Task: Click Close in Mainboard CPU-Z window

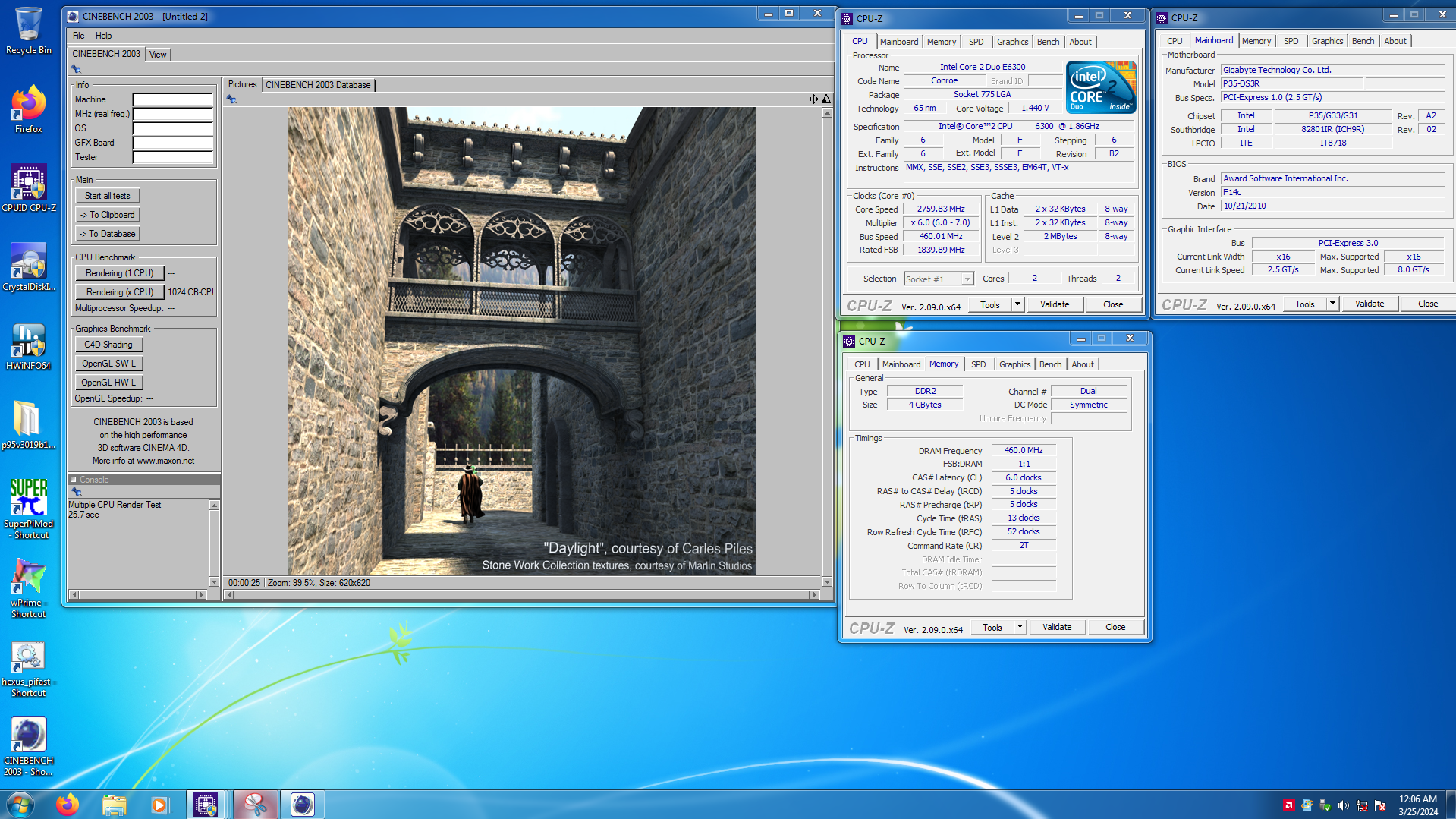Action: pyautogui.click(x=1427, y=304)
